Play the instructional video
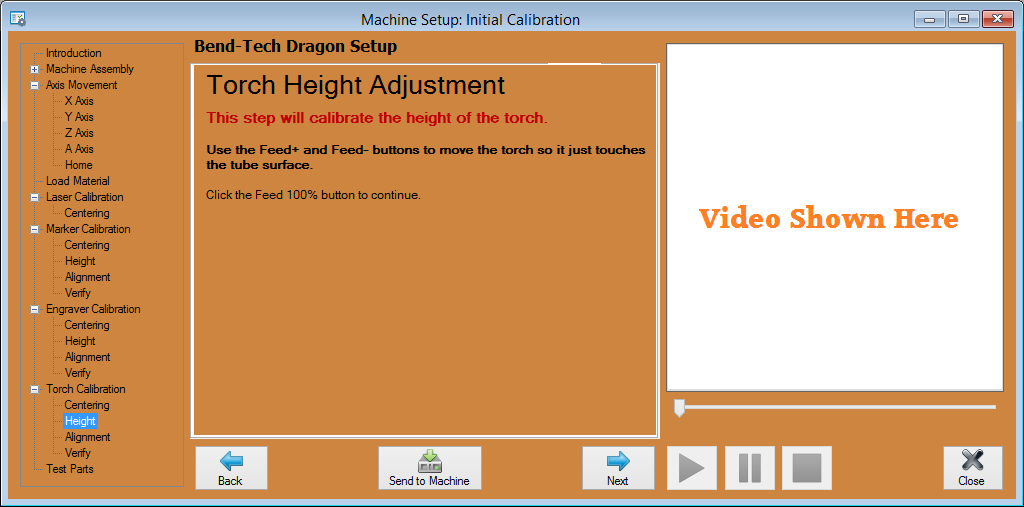The height and width of the screenshot is (507, 1024). 692,468
